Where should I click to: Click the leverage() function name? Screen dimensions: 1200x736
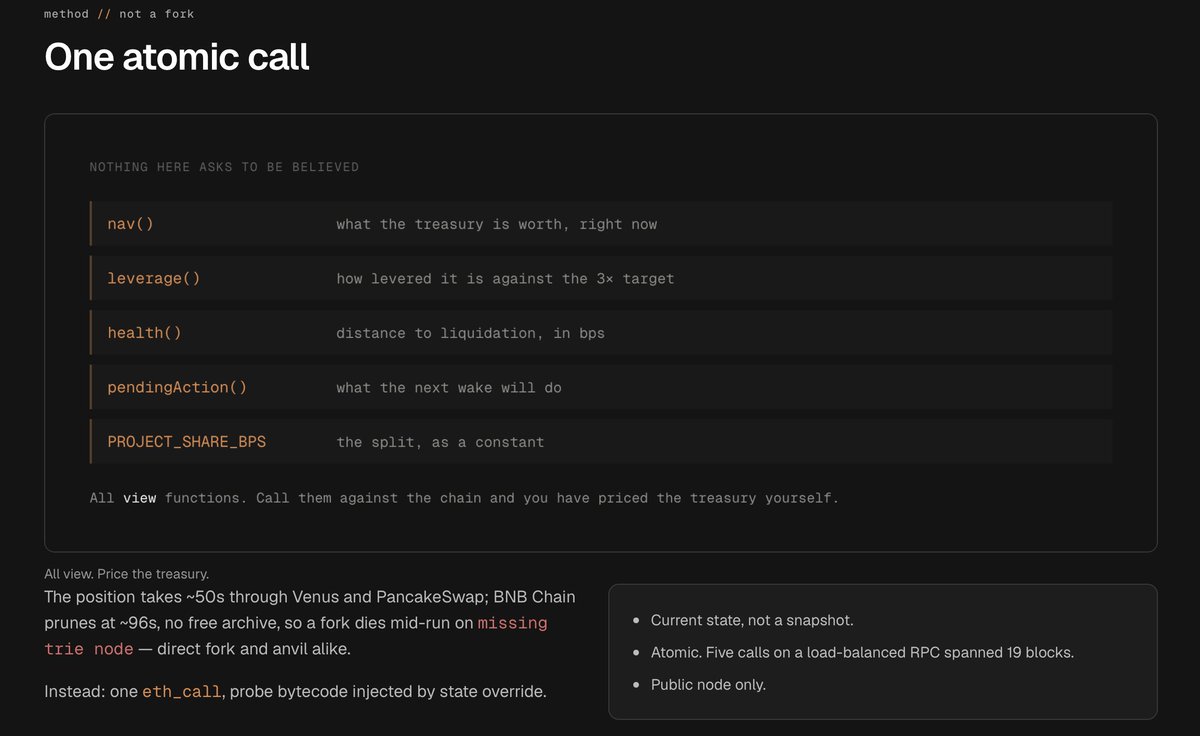tap(154, 278)
